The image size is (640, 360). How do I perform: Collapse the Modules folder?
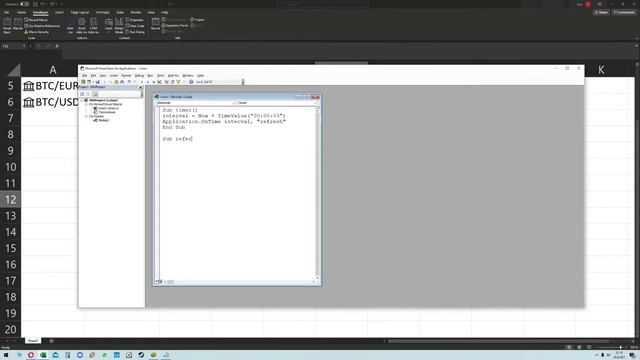click(x=86, y=116)
